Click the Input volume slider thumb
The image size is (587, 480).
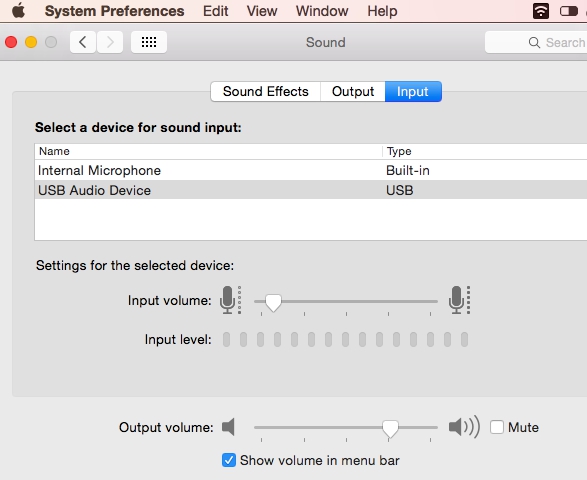coord(273,303)
